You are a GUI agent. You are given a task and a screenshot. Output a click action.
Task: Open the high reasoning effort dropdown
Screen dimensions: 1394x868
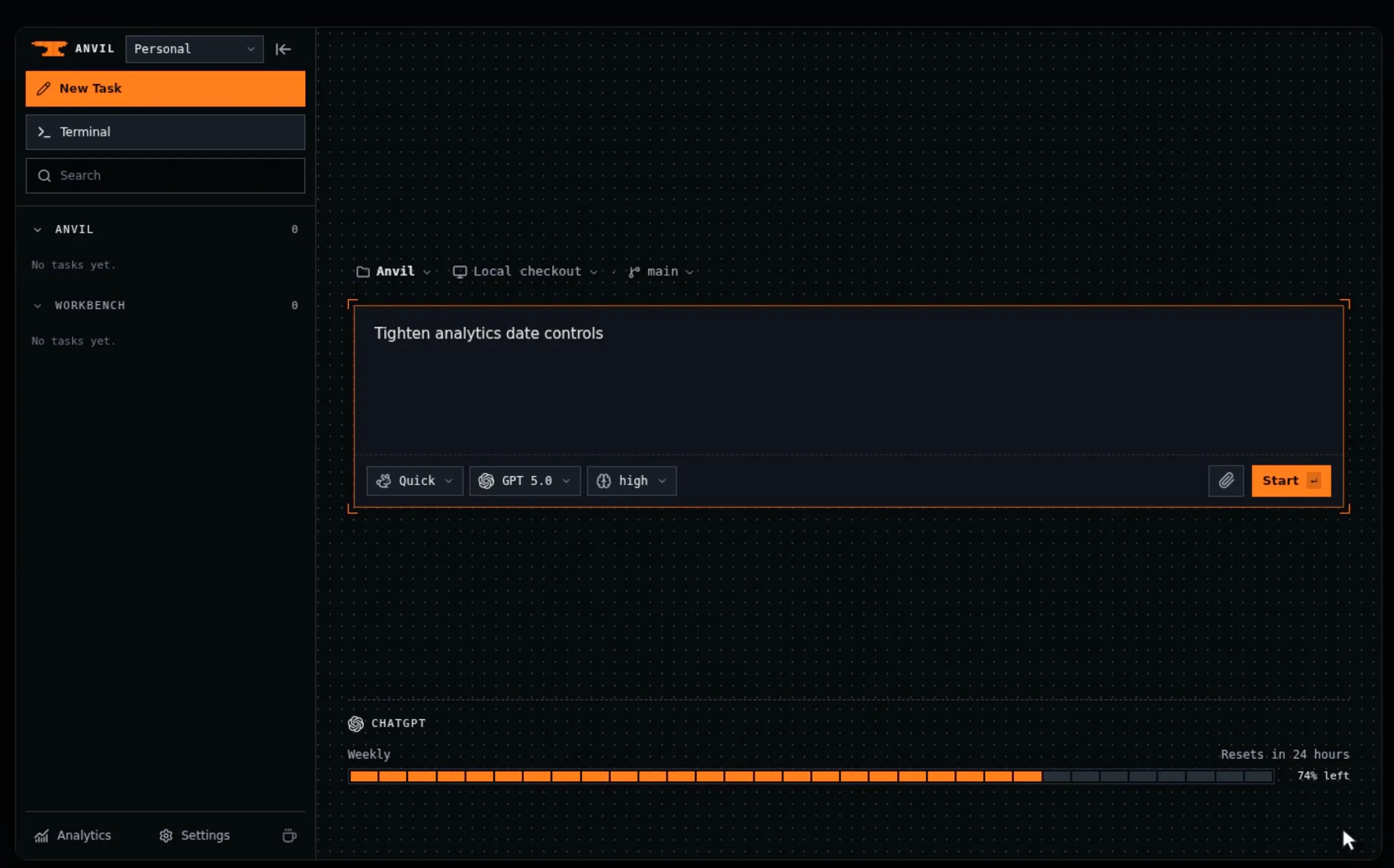click(631, 481)
